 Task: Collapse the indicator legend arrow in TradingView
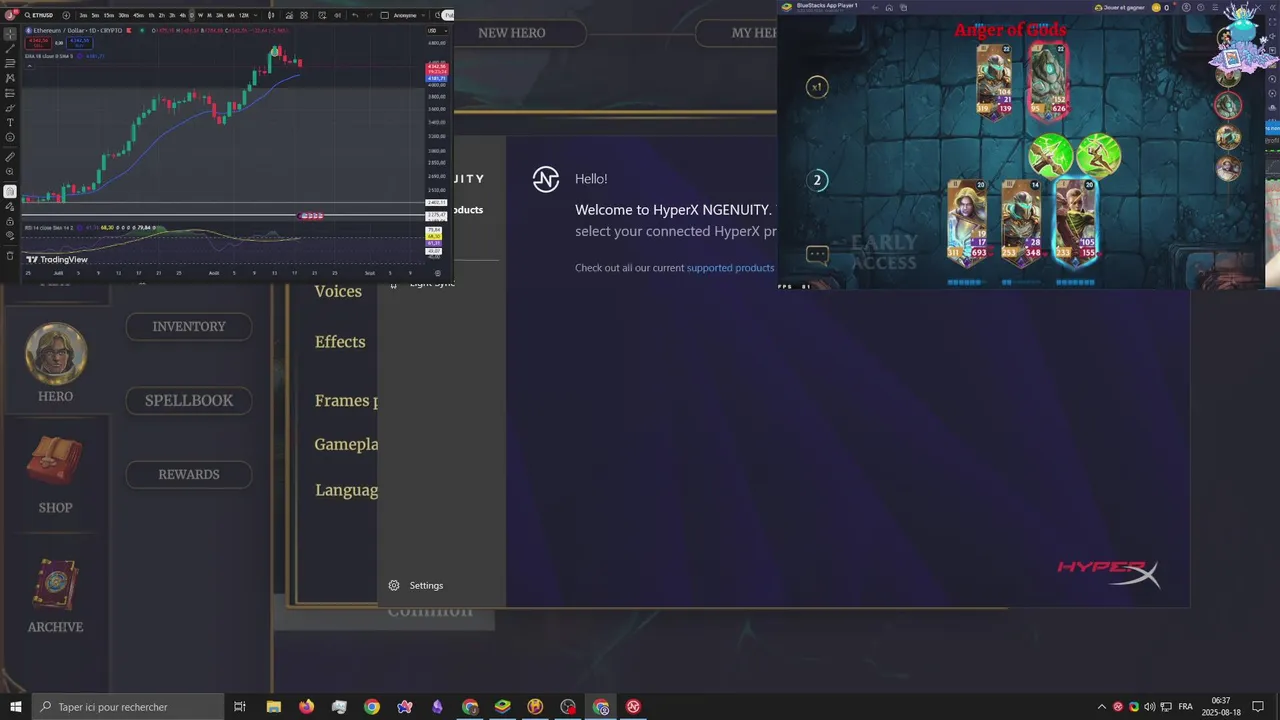click(29, 66)
